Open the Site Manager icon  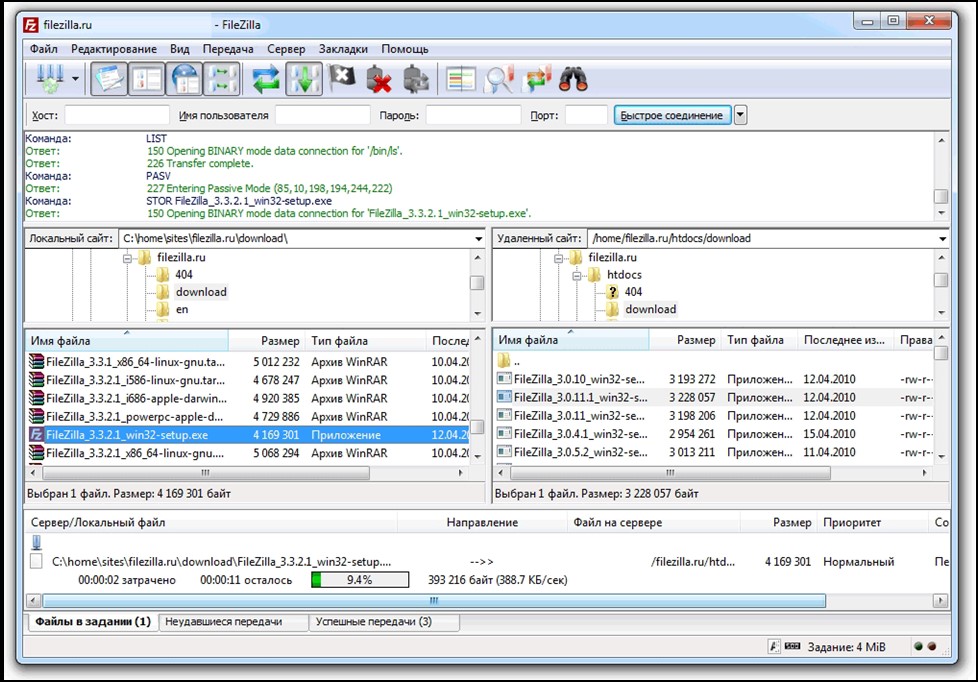click(x=50, y=79)
